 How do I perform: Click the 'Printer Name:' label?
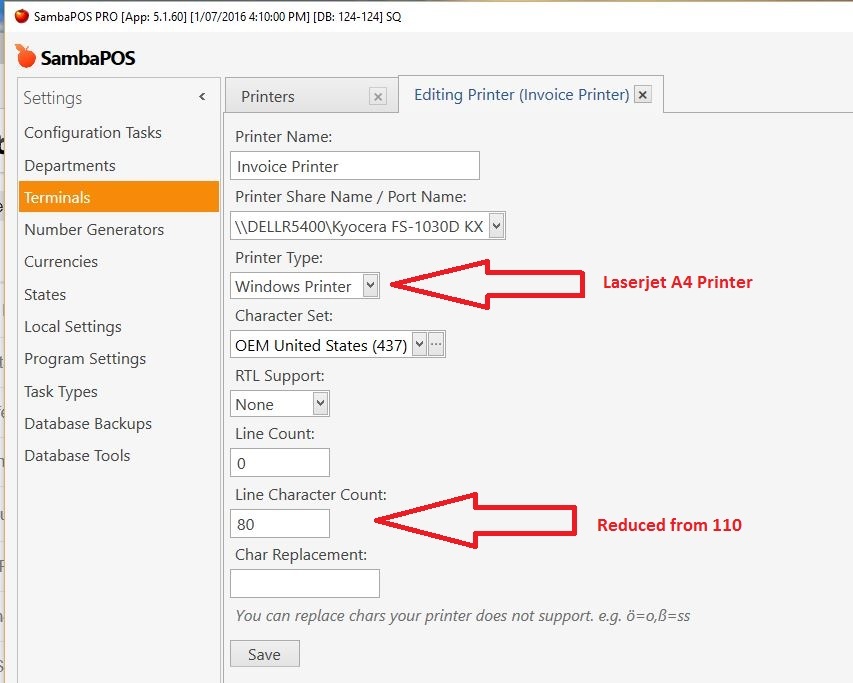click(283, 136)
